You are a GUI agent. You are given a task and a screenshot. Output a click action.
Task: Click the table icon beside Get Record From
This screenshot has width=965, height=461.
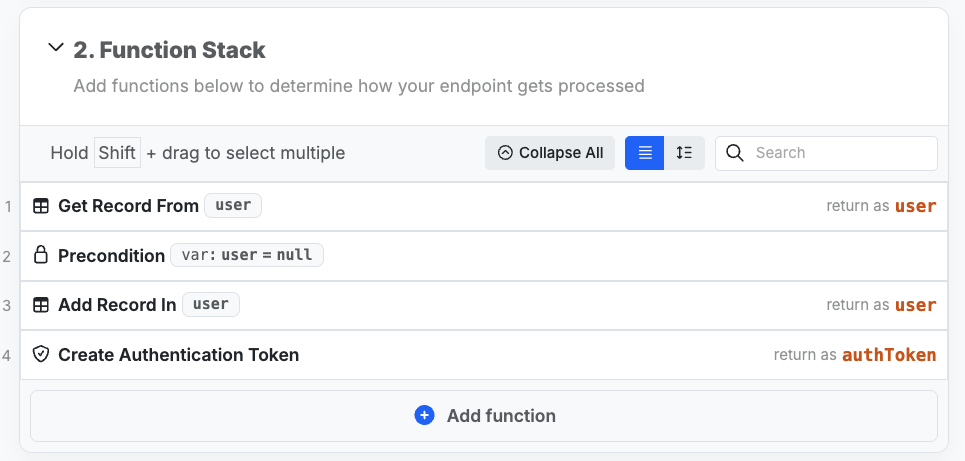pos(41,206)
